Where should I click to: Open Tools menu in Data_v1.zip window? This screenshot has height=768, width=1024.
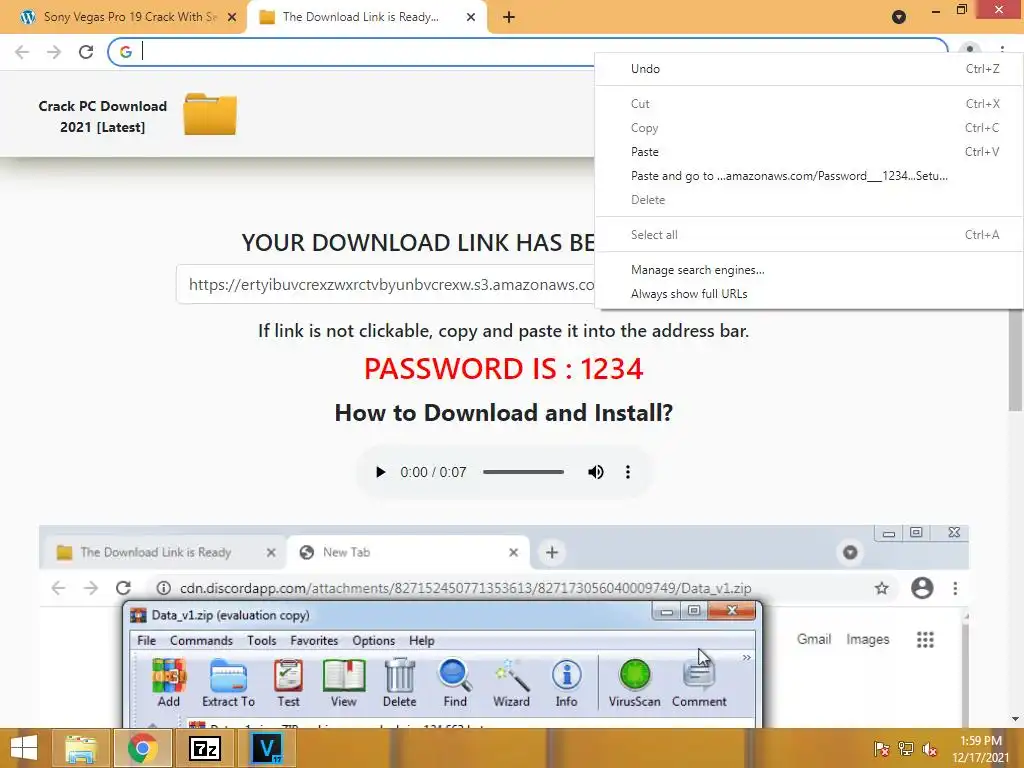click(261, 641)
